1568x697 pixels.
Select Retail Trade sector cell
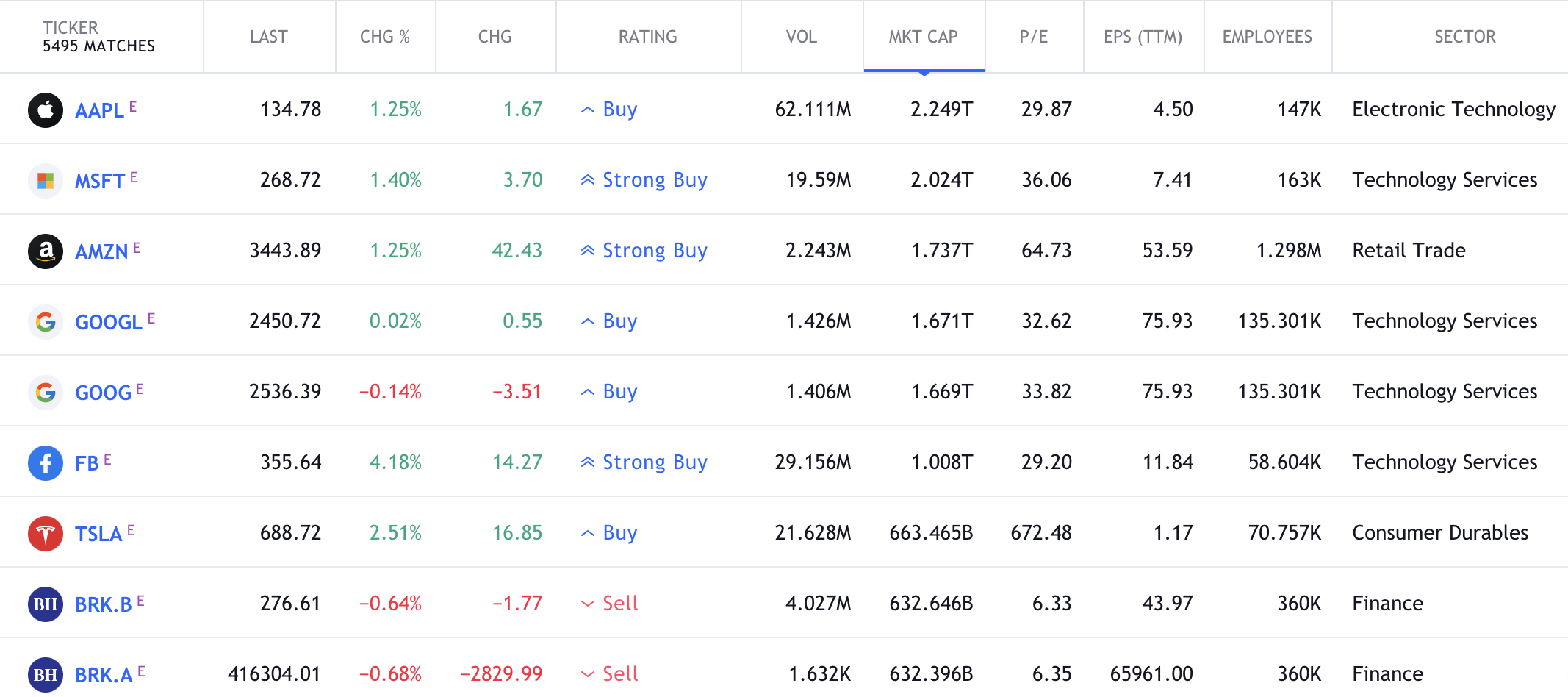pyautogui.click(x=1409, y=251)
